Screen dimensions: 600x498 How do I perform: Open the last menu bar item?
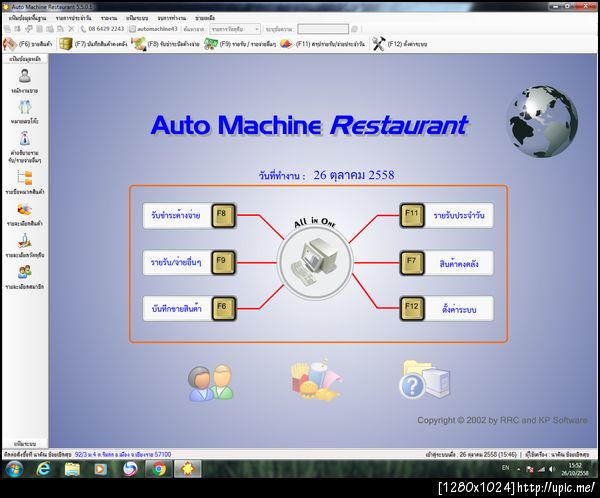[x=205, y=18]
